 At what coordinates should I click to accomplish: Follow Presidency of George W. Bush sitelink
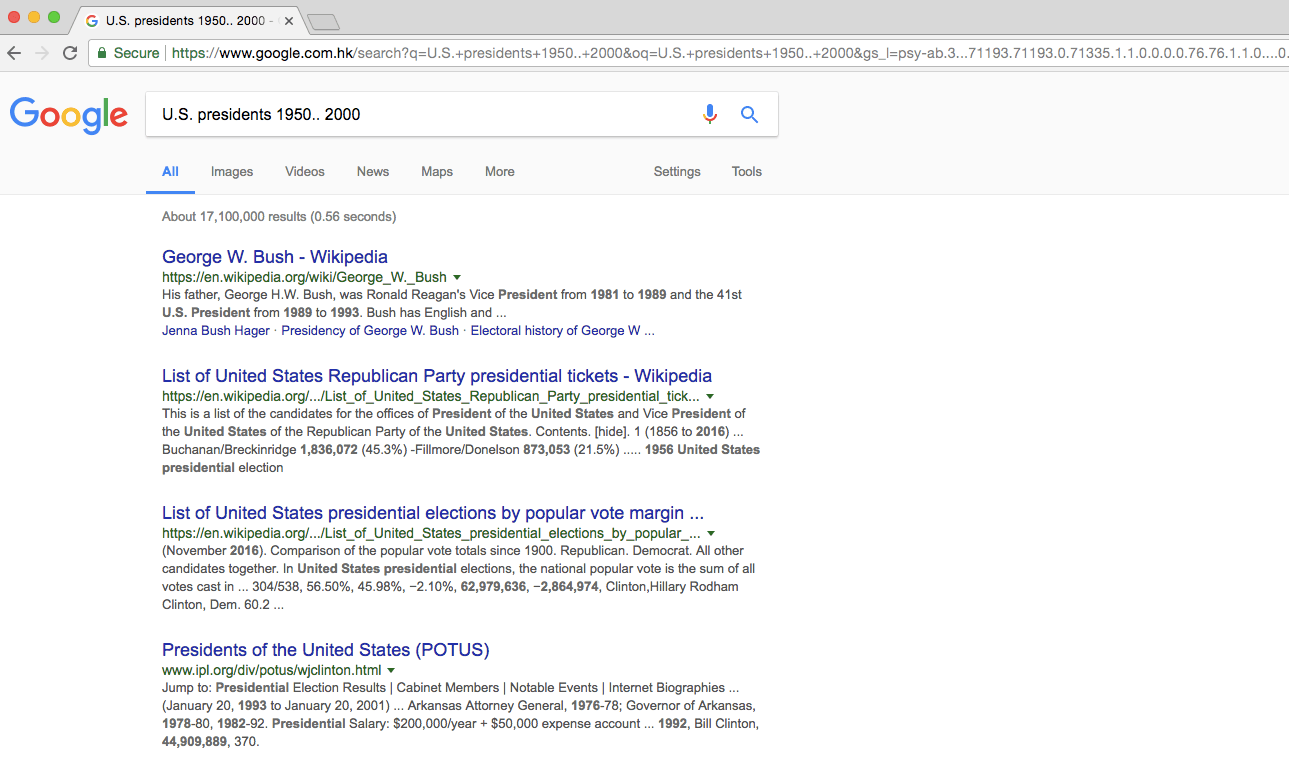point(370,331)
